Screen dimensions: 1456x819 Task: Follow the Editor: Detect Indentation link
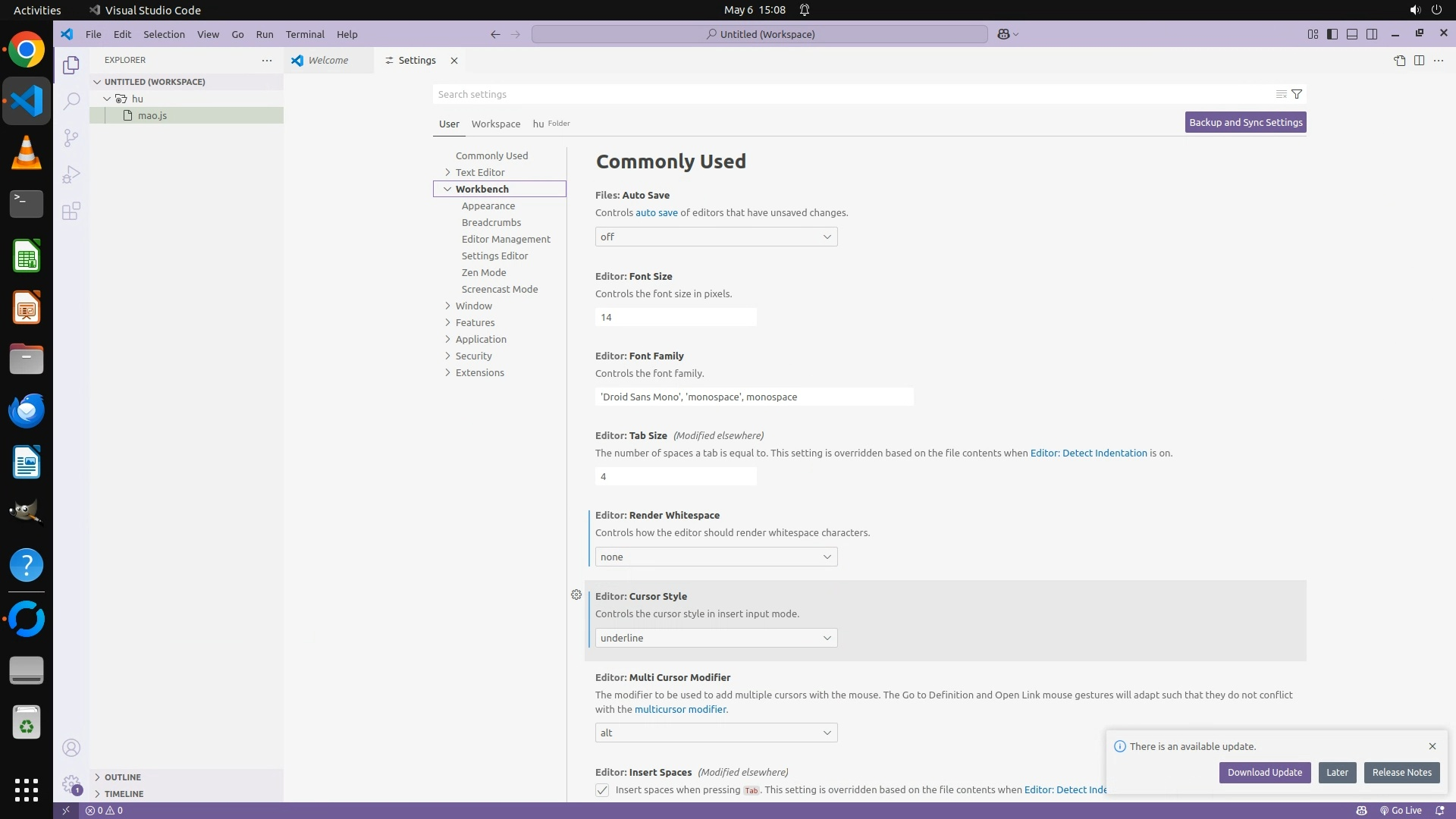1088,453
